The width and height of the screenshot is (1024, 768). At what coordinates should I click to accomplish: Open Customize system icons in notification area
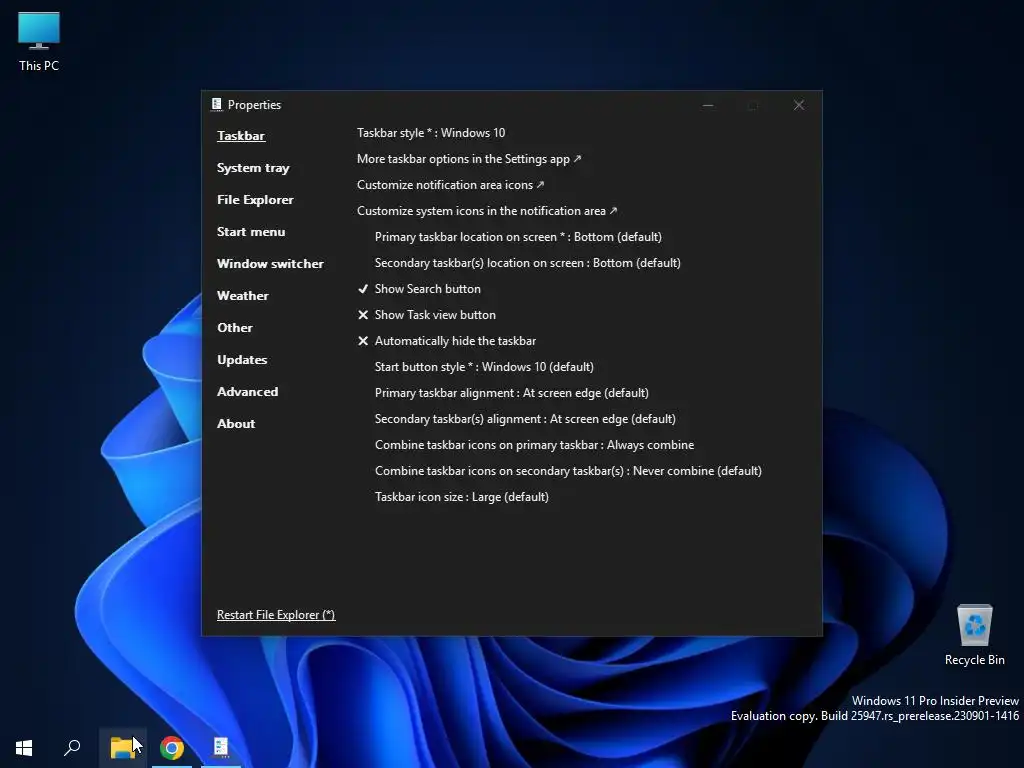pos(487,211)
